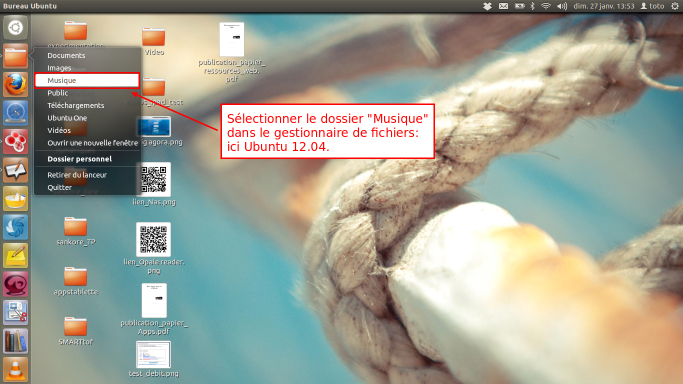Open the dark red swirl launcher icon
The width and height of the screenshot is (683, 384).
(x=15, y=284)
